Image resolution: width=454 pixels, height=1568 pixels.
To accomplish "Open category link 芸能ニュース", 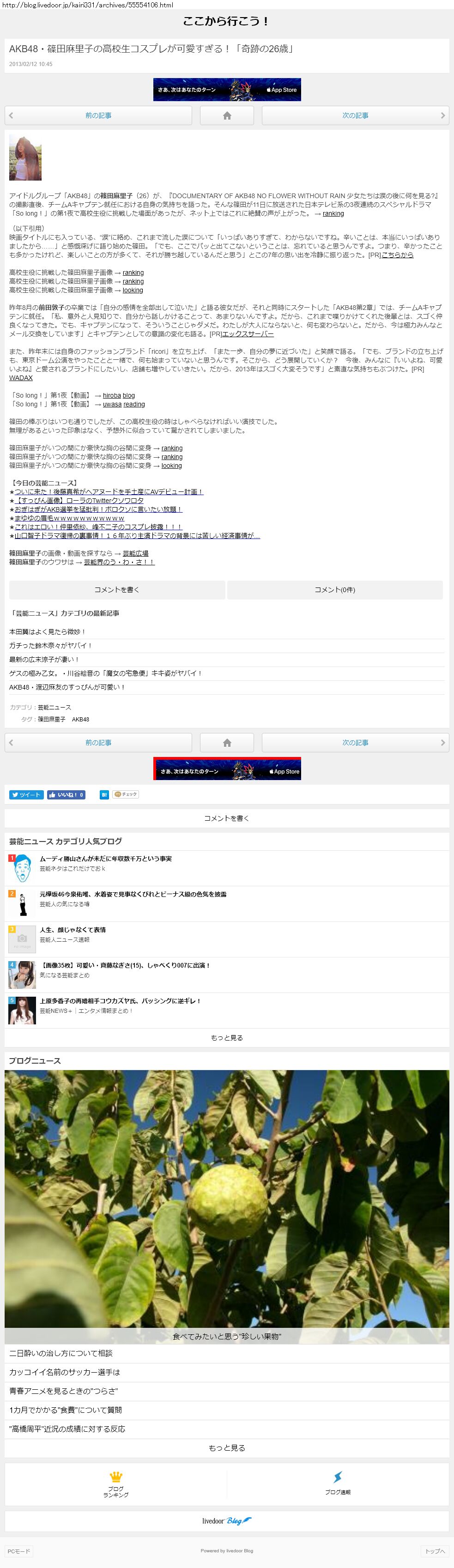I will (54, 707).
